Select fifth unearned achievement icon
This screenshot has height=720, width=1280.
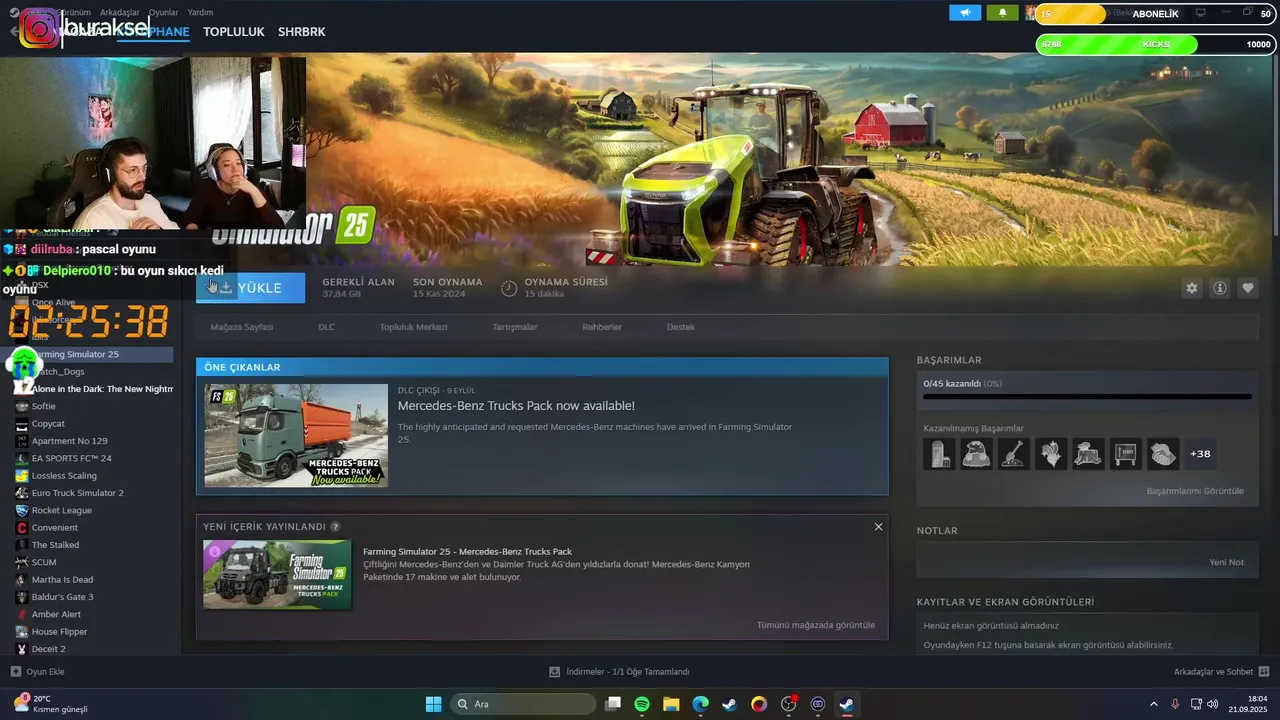tap(1088, 454)
